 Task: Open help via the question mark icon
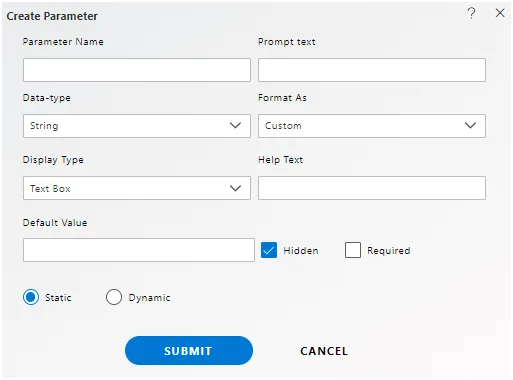(x=471, y=13)
